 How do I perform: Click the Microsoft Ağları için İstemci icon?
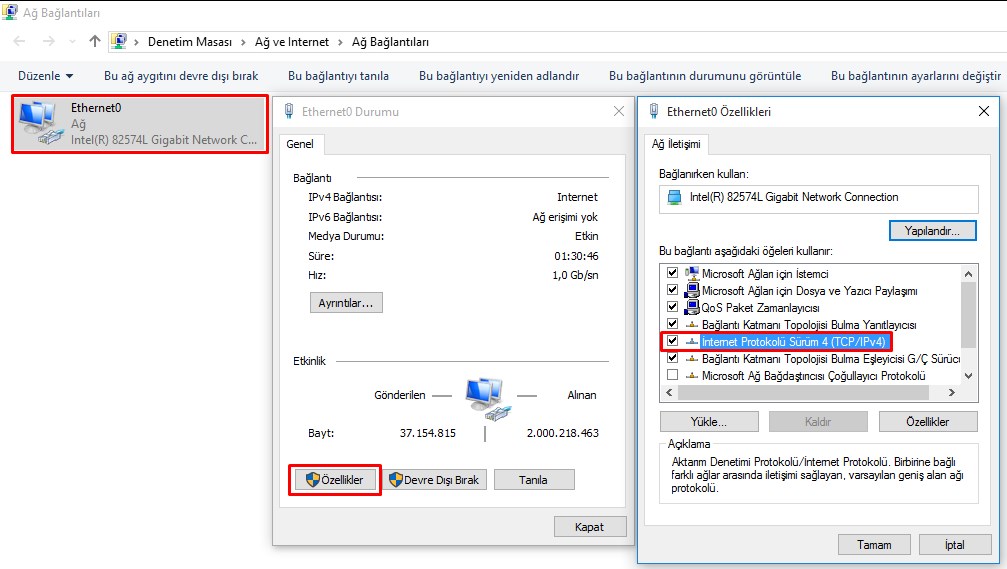coord(692,273)
